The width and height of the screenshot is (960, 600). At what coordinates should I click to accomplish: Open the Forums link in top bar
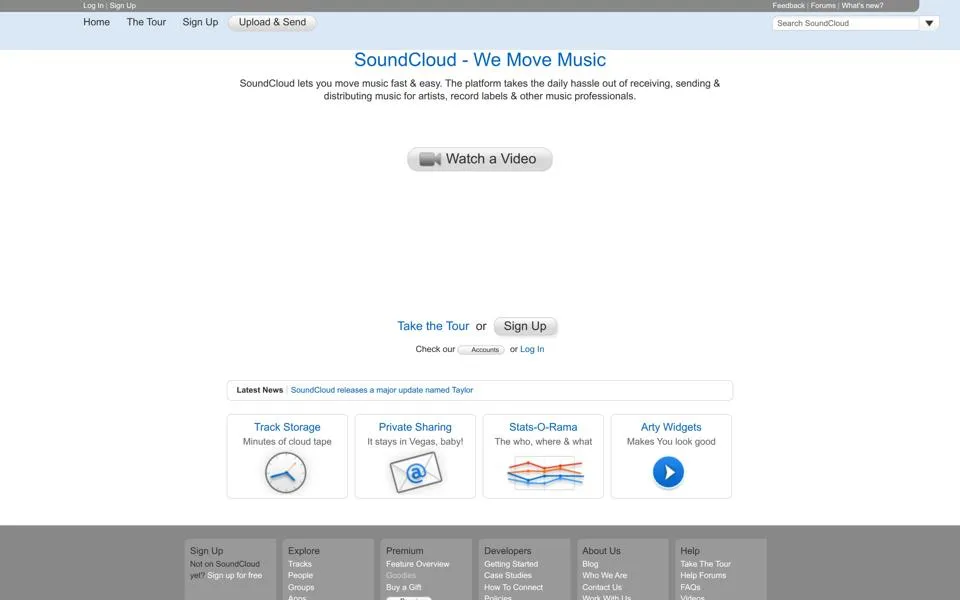pyautogui.click(x=823, y=6)
